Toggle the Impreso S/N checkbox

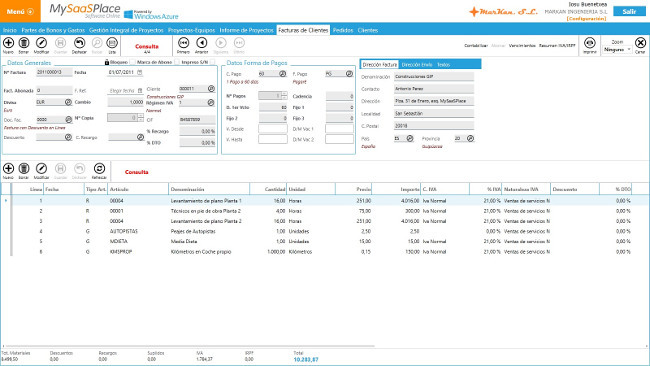tap(213, 62)
